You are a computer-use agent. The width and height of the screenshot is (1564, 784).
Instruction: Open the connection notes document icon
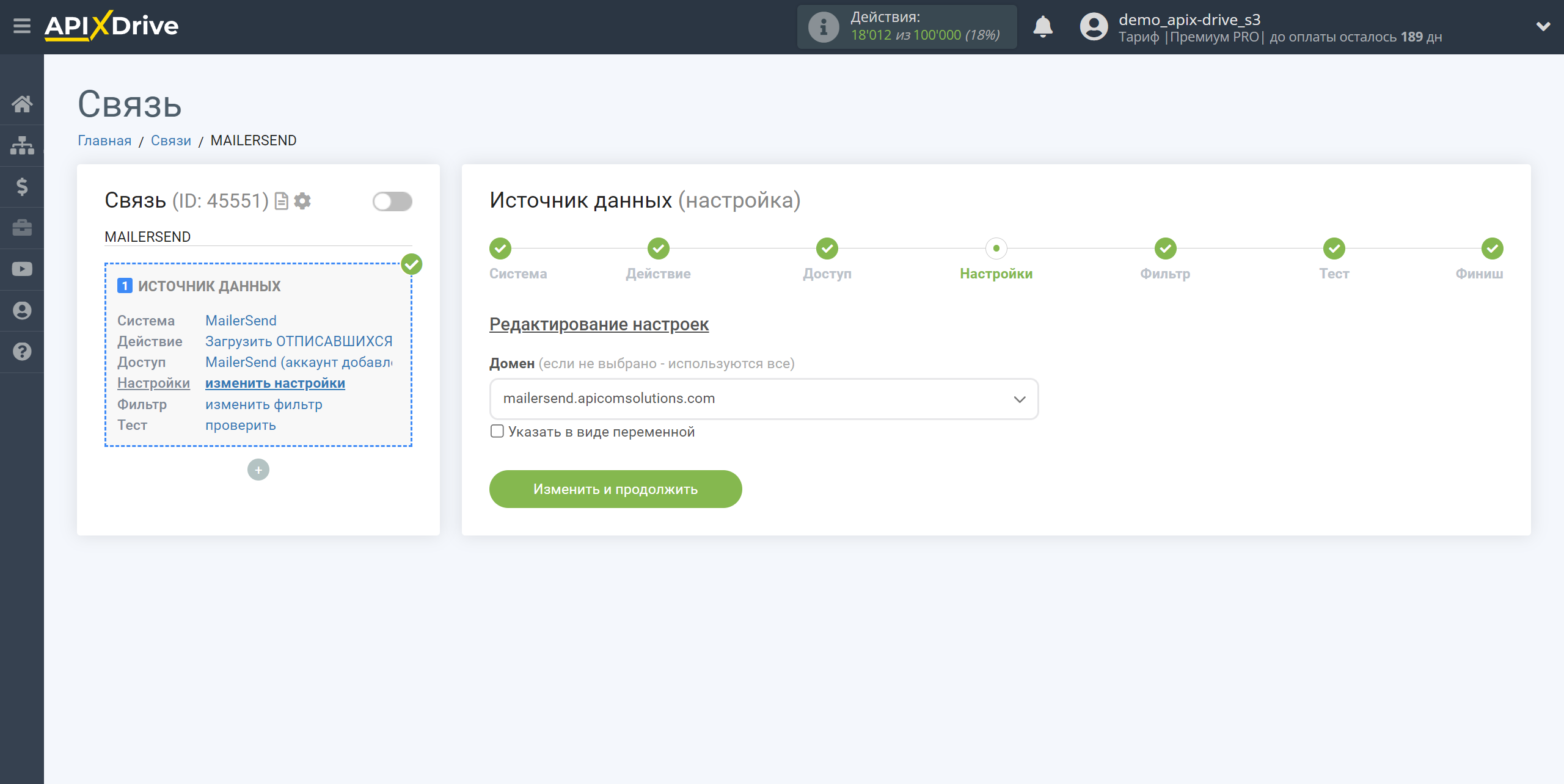coord(282,201)
